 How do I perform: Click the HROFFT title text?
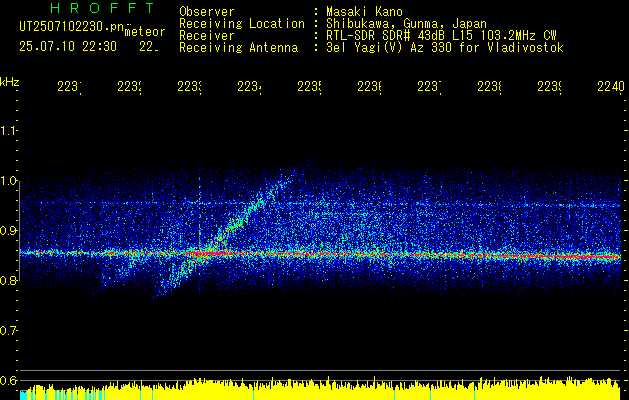tap(102, 8)
